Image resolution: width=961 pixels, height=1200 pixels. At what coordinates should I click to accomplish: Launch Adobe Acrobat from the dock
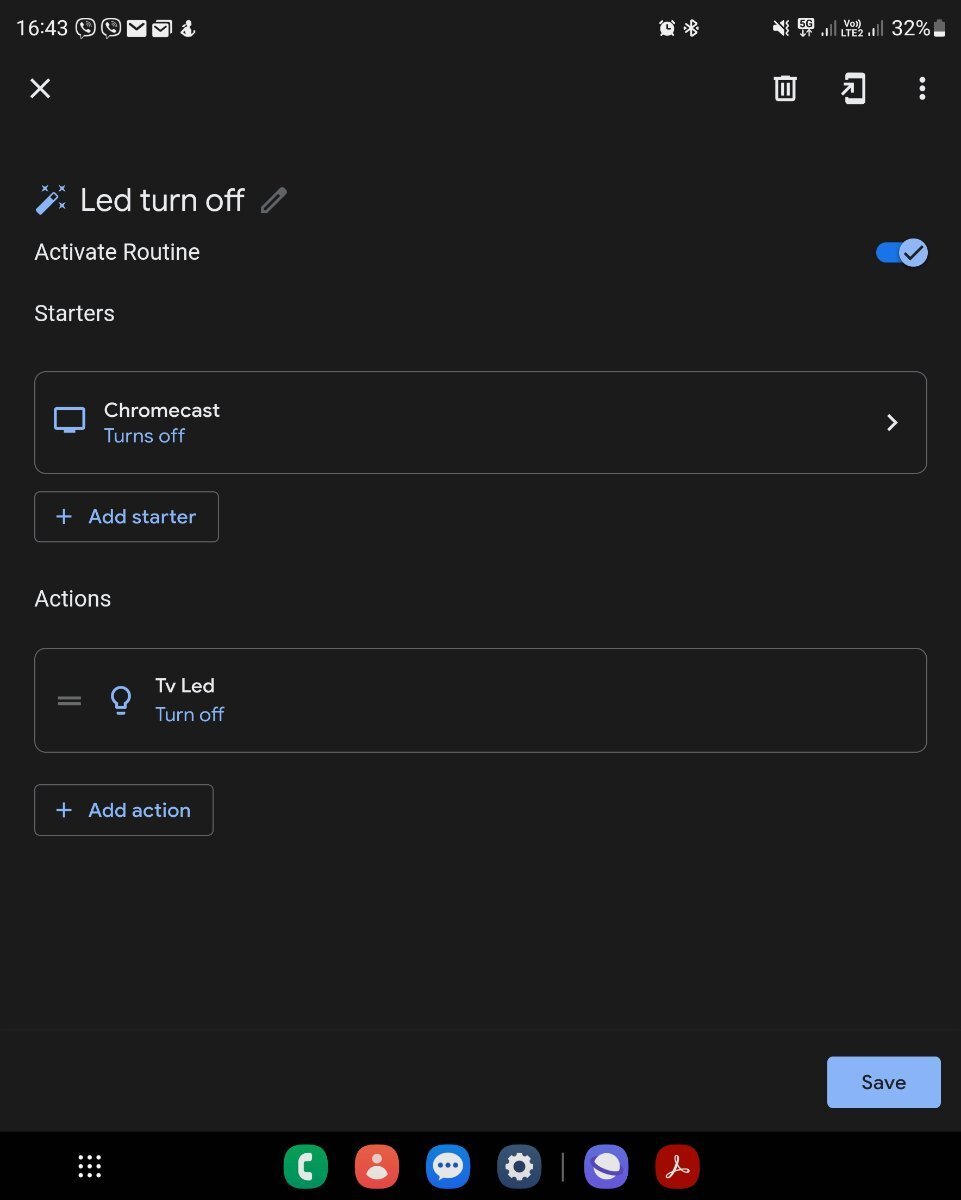(677, 1167)
